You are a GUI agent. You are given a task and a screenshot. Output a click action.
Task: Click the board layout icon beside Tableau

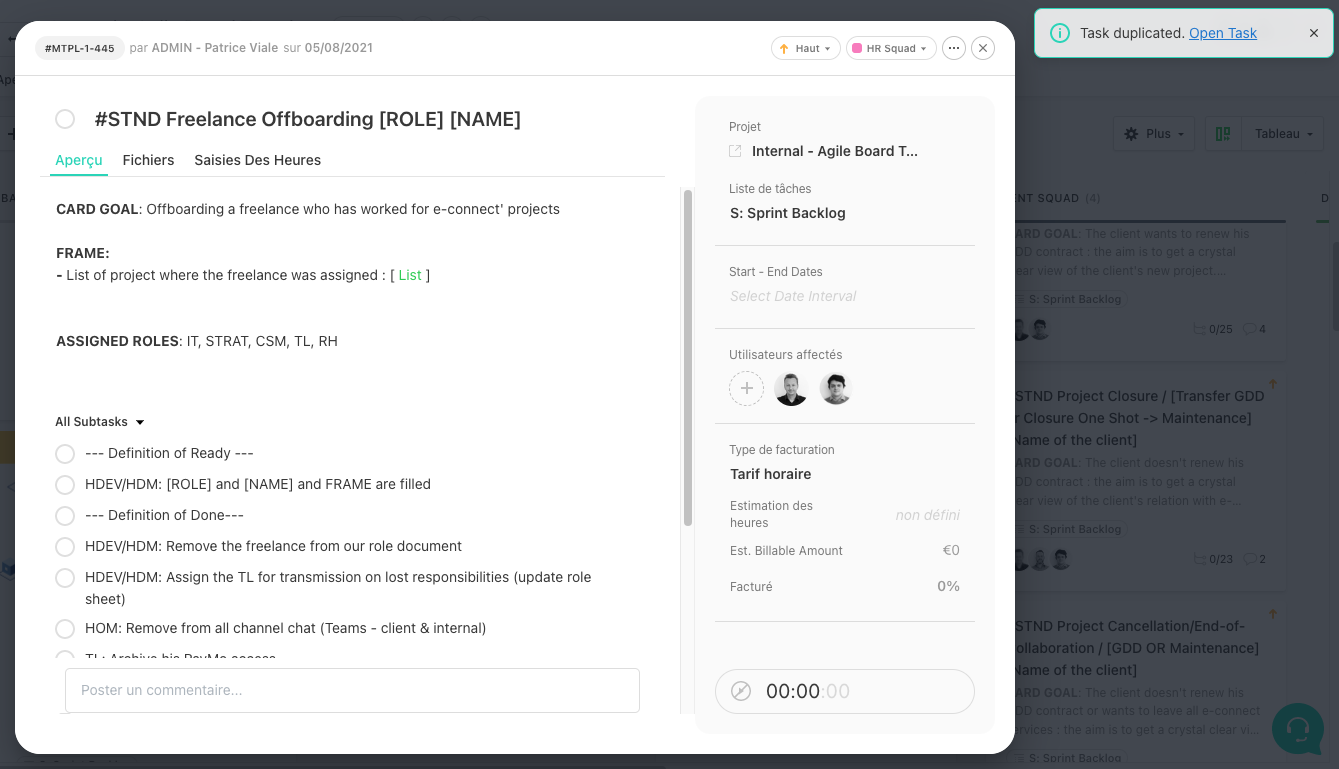point(1222,134)
